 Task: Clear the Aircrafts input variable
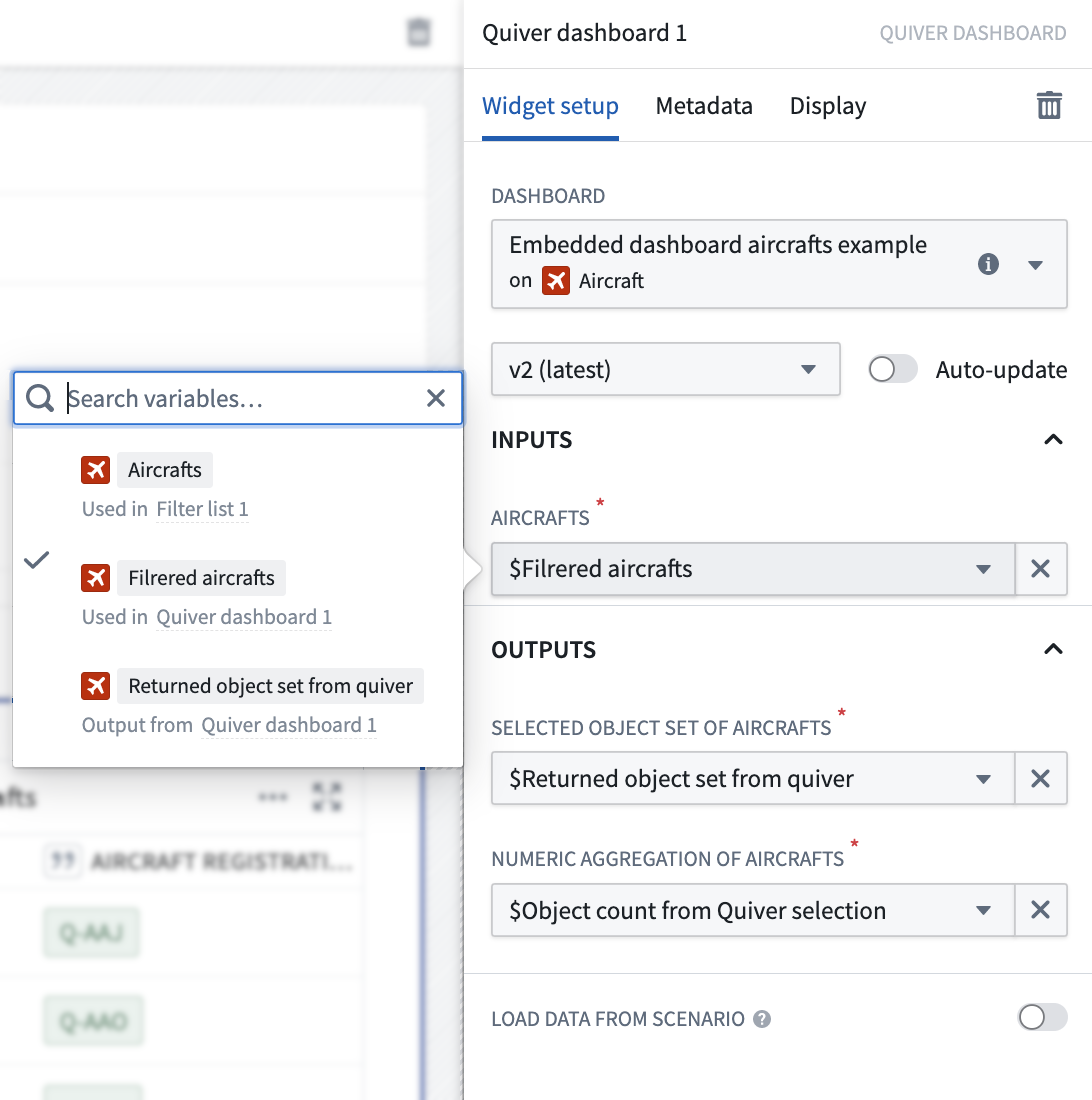[1041, 569]
